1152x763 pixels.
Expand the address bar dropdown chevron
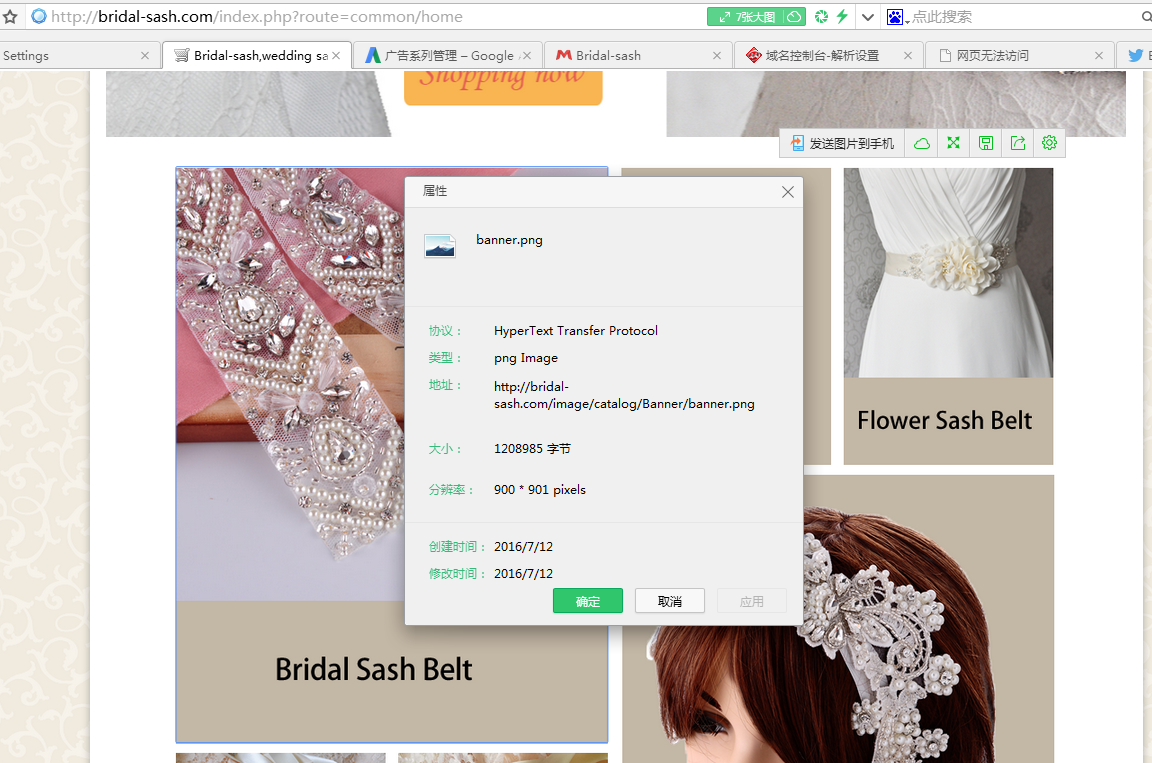(868, 17)
